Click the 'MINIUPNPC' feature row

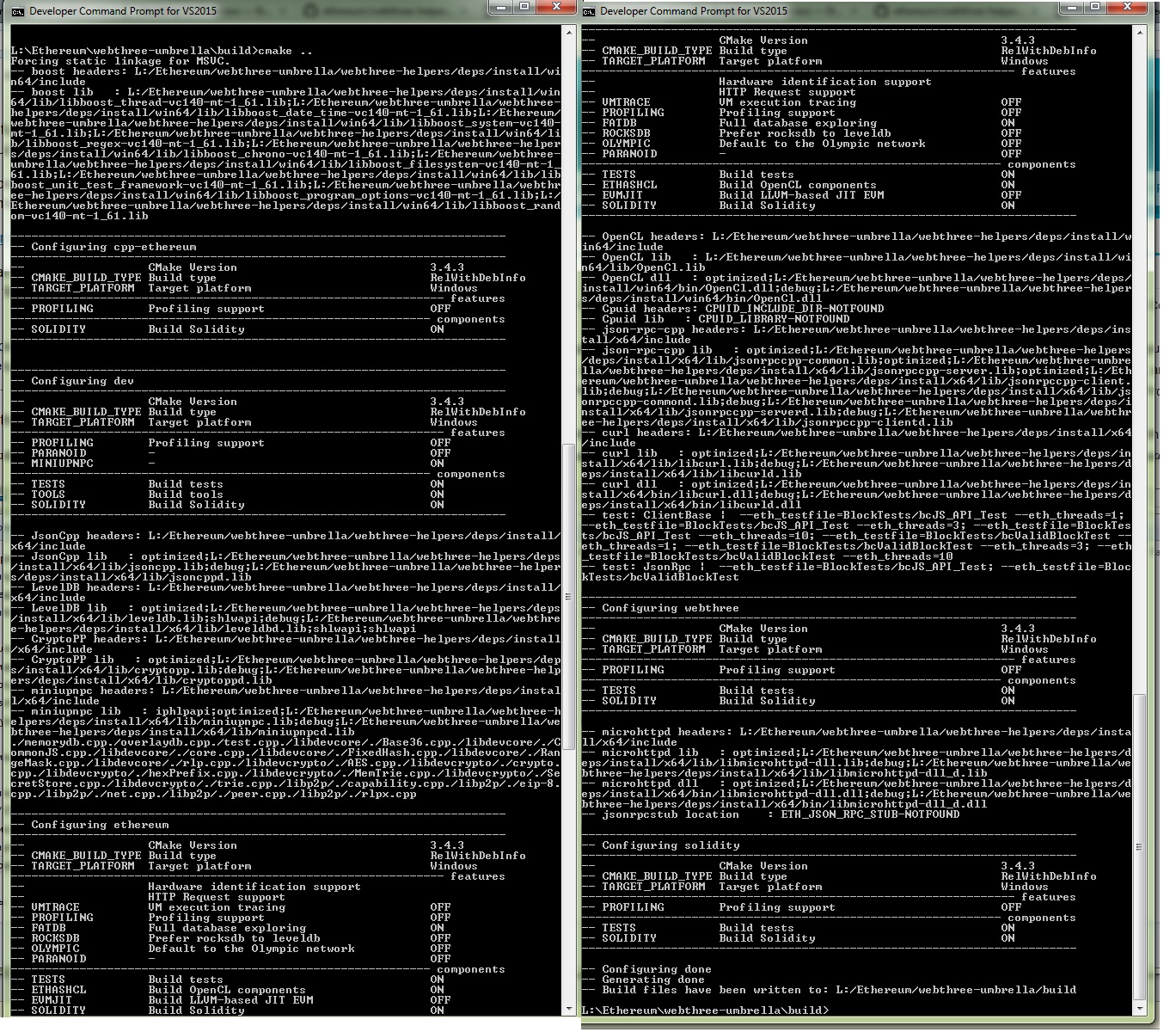[x=228, y=464]
